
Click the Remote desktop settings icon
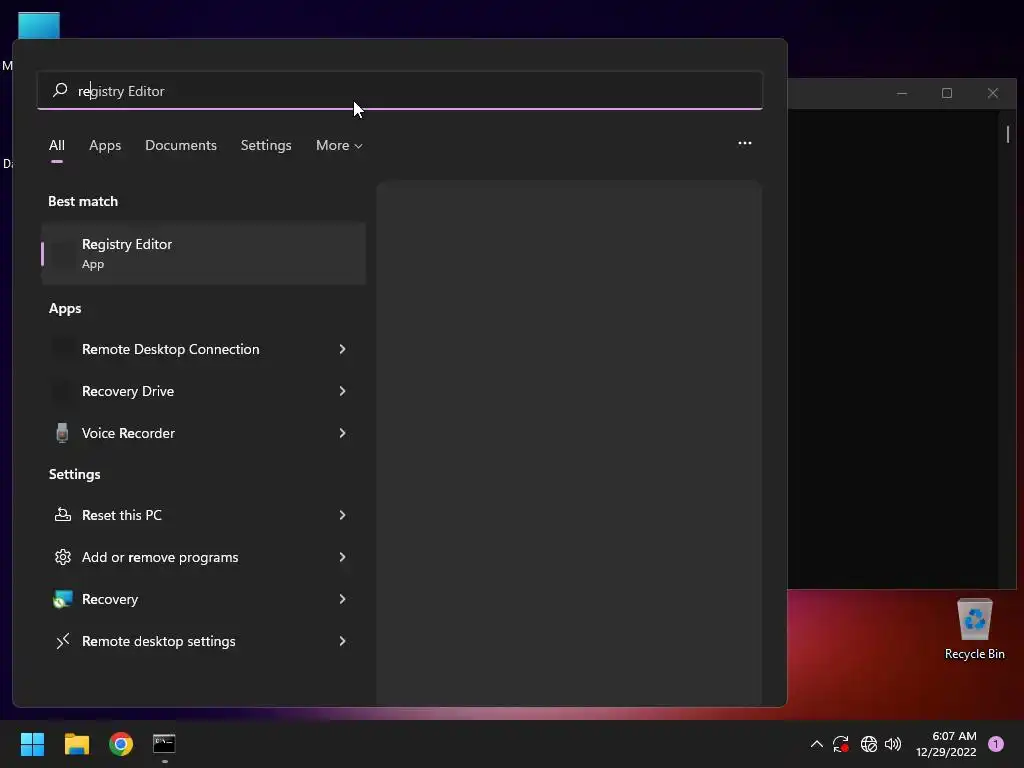coord(63,641)
